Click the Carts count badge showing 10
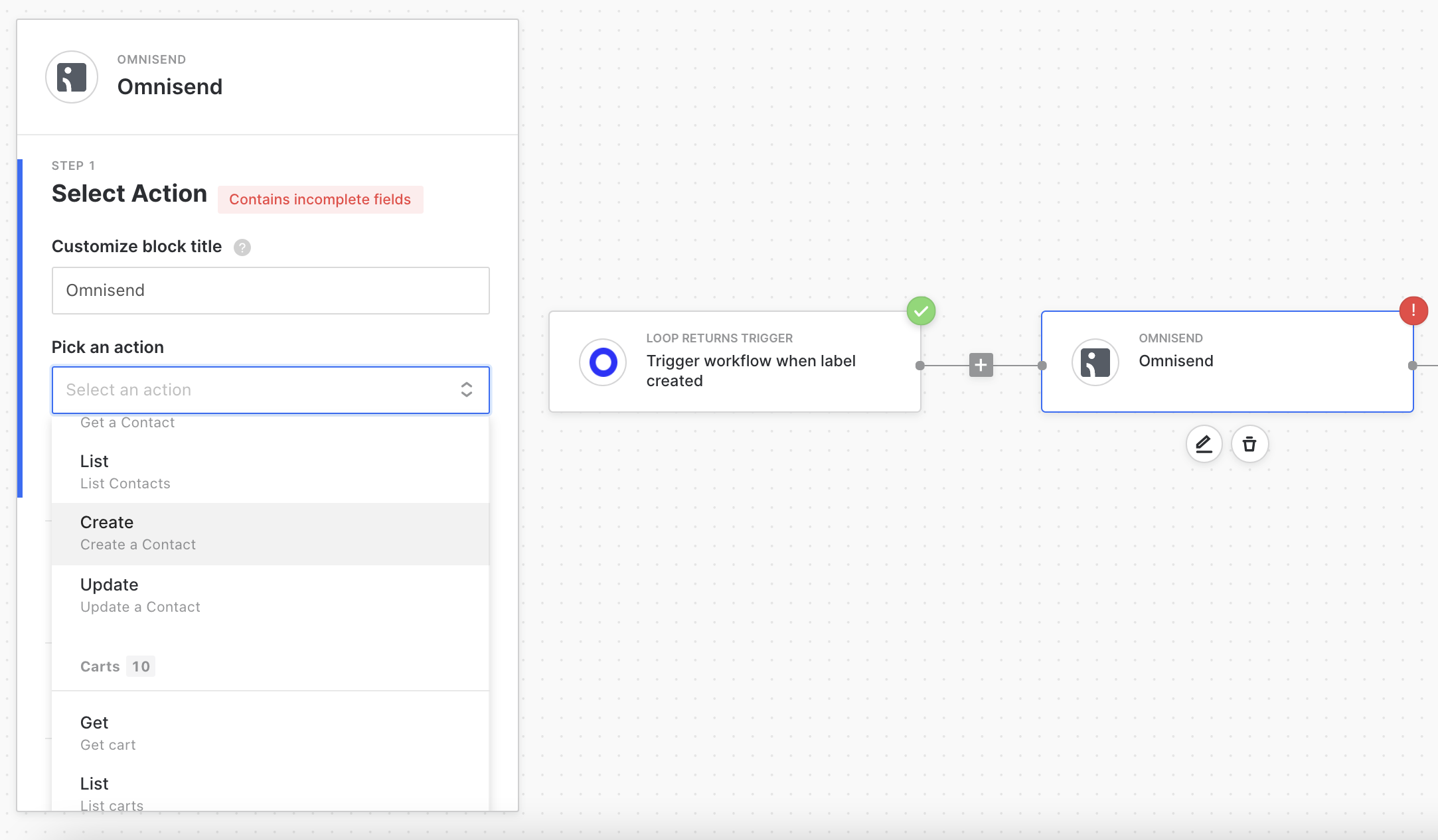Screen dimensions: 1438x840 point(141,666)
